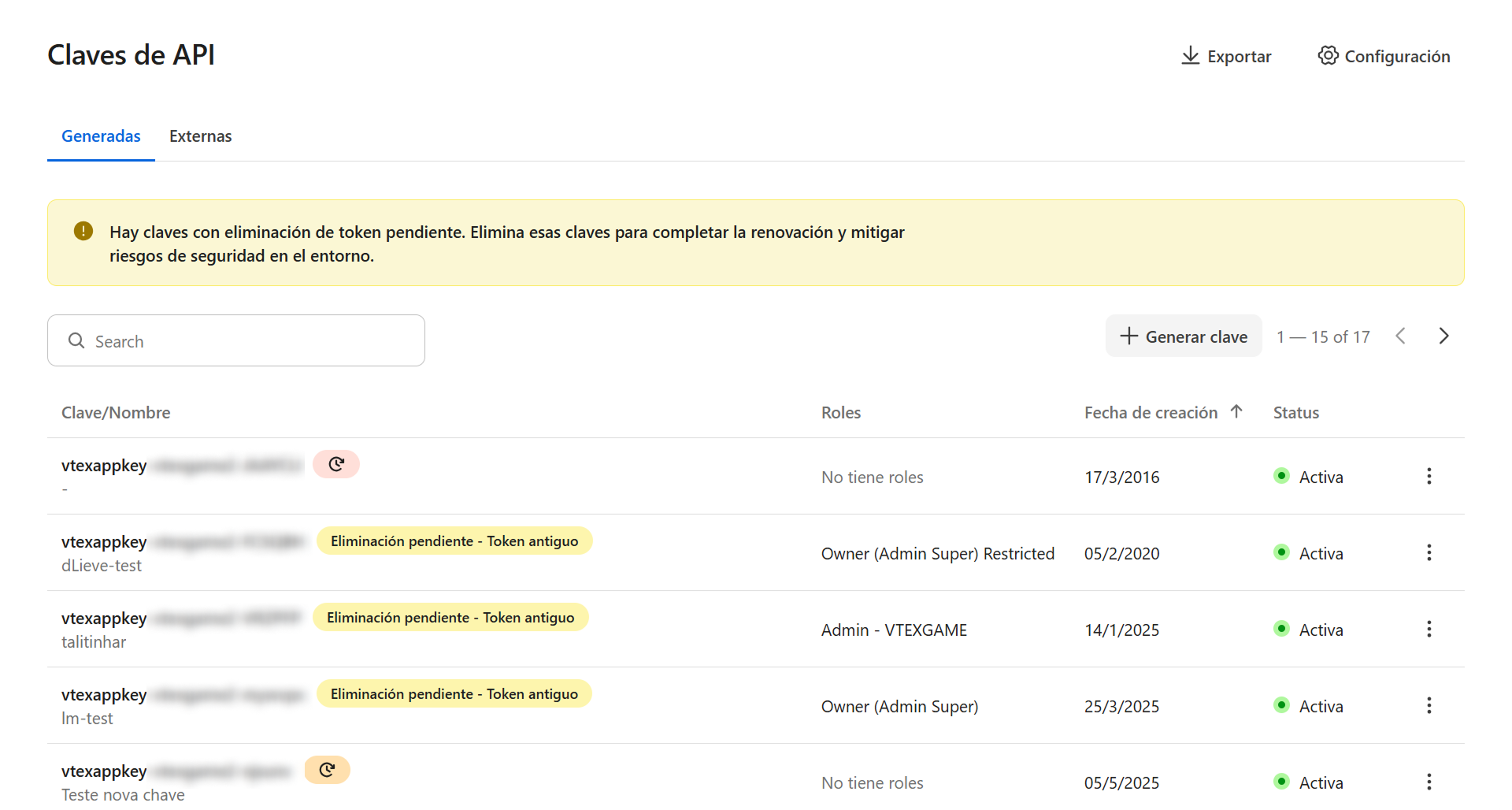Click the magnifier icon in search box
The image size is (1512, 810).
click(76, 340)
